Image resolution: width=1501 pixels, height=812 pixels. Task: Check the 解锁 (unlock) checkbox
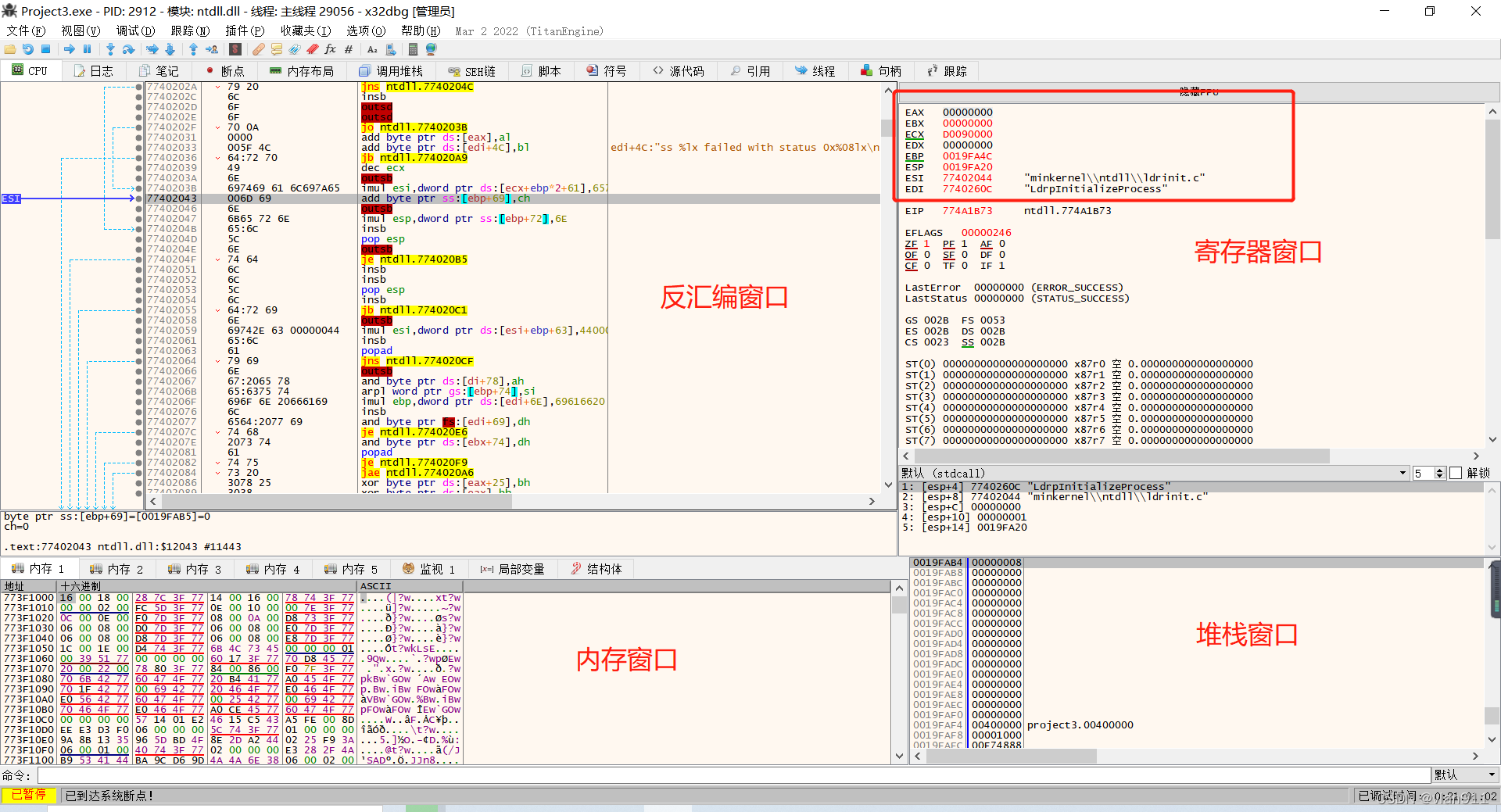coord(1455,473)
